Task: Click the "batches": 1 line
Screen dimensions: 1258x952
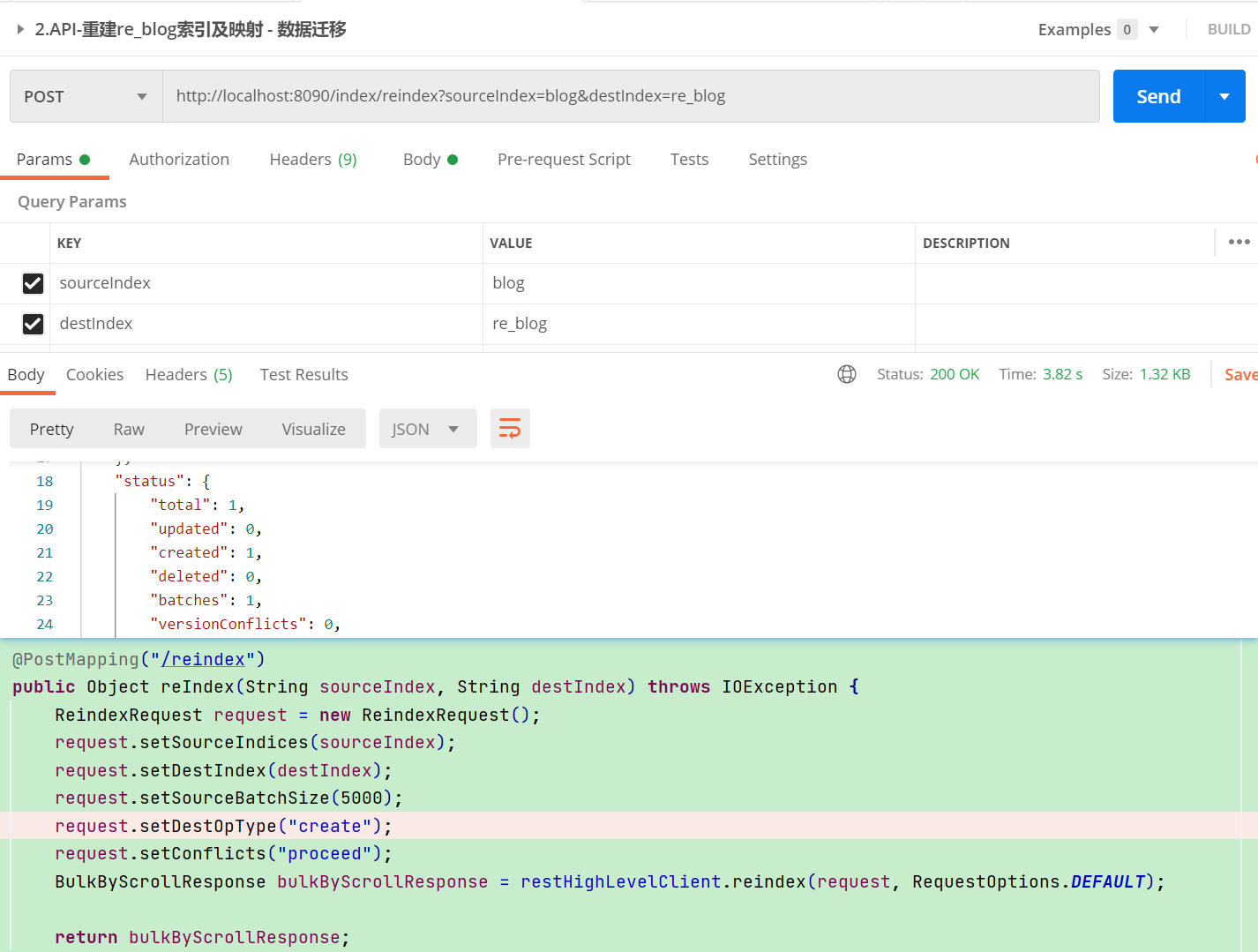Action: [206, 600]
